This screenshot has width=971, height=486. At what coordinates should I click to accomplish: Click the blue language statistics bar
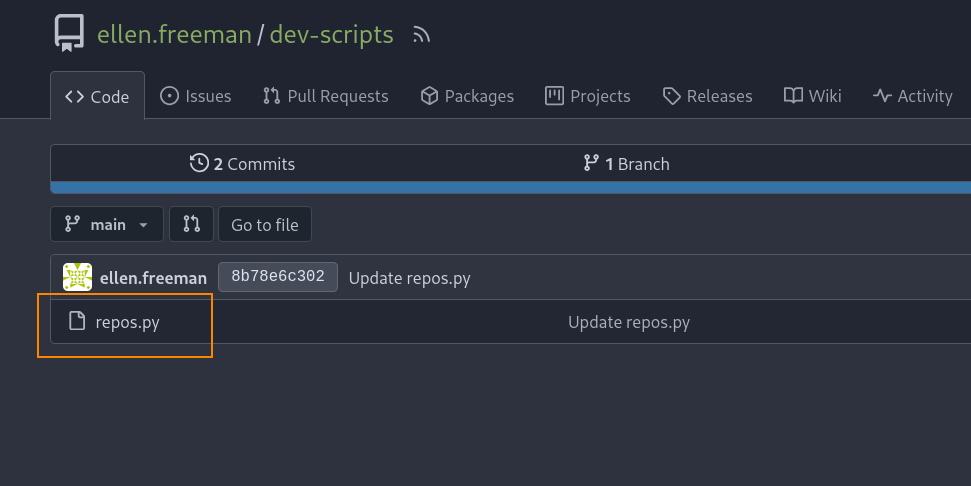[510, 188]
